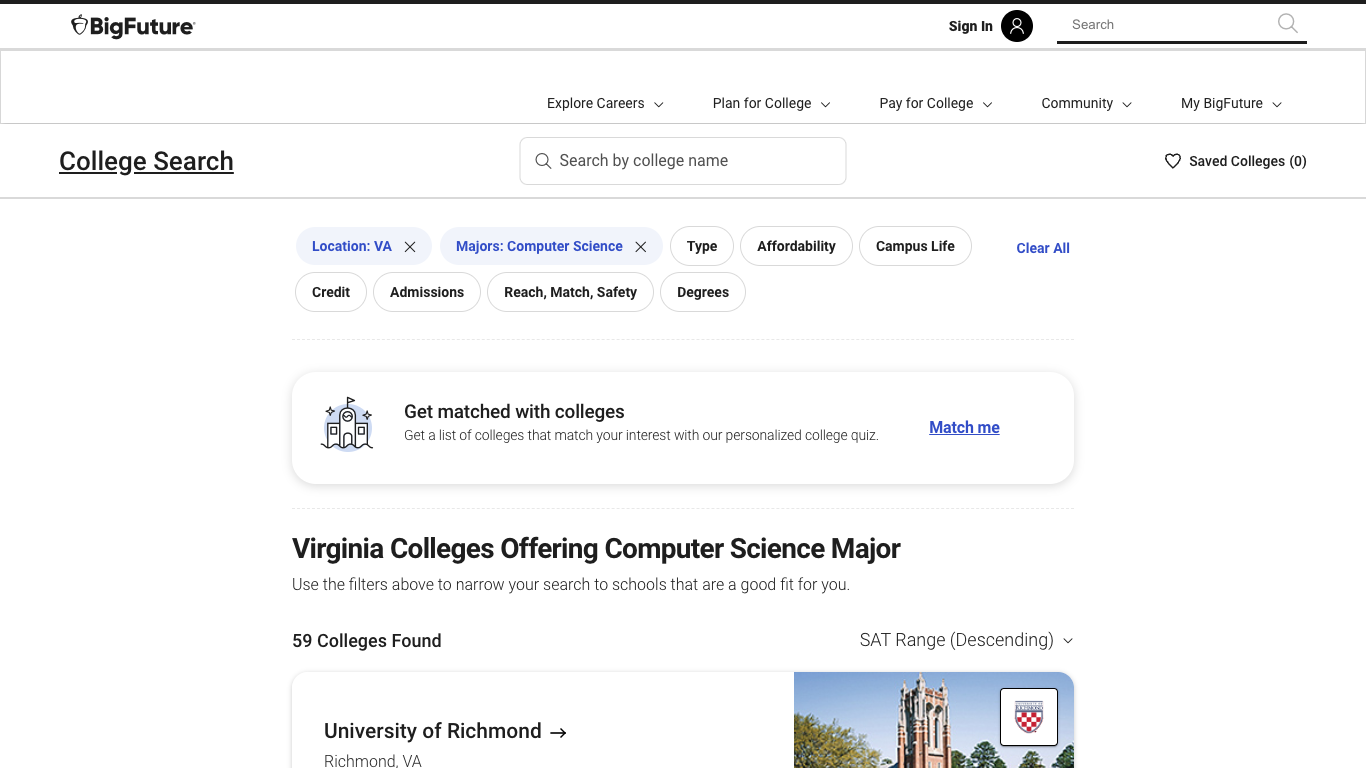
Task: Expand the Explore Careers menu
Action: click(605, 103)
